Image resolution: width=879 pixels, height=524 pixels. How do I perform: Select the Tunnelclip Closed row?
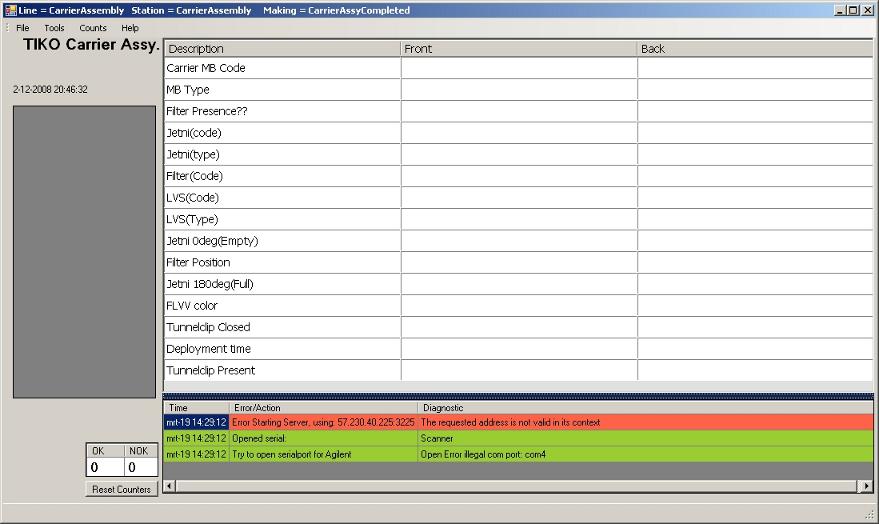coord(519,327)
